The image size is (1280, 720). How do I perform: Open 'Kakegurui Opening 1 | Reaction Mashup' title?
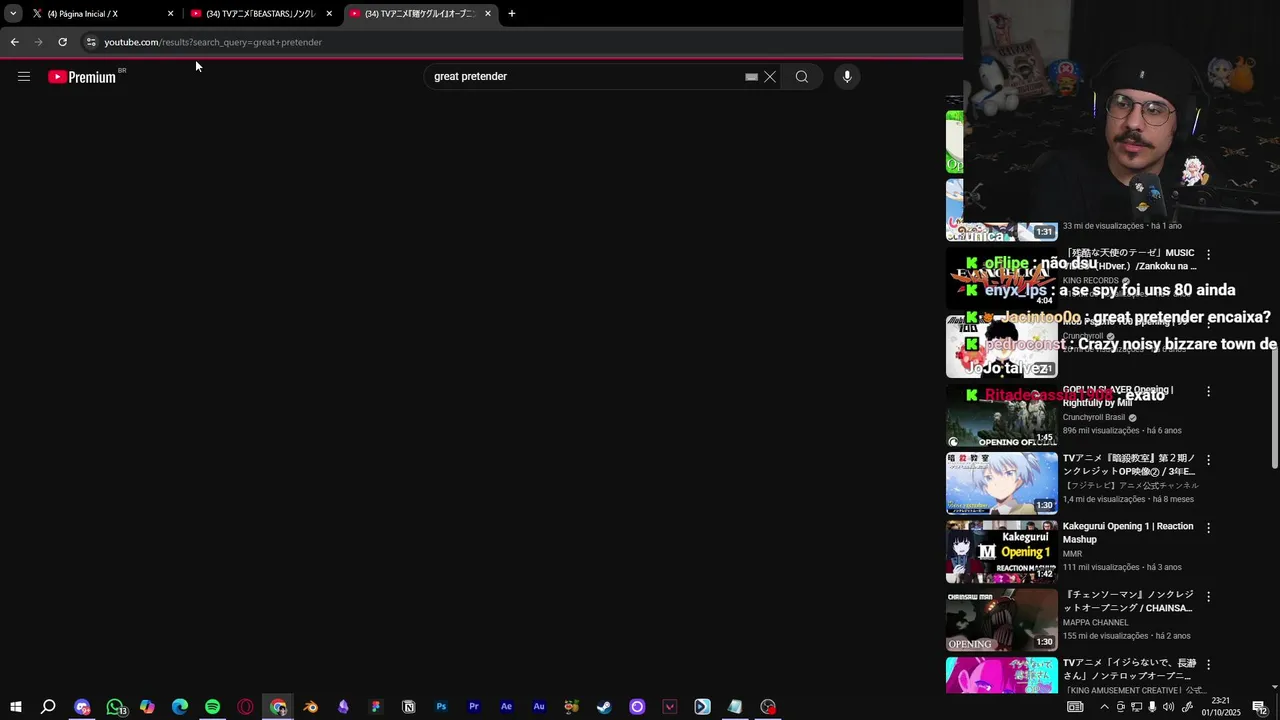coord(1128,533)
